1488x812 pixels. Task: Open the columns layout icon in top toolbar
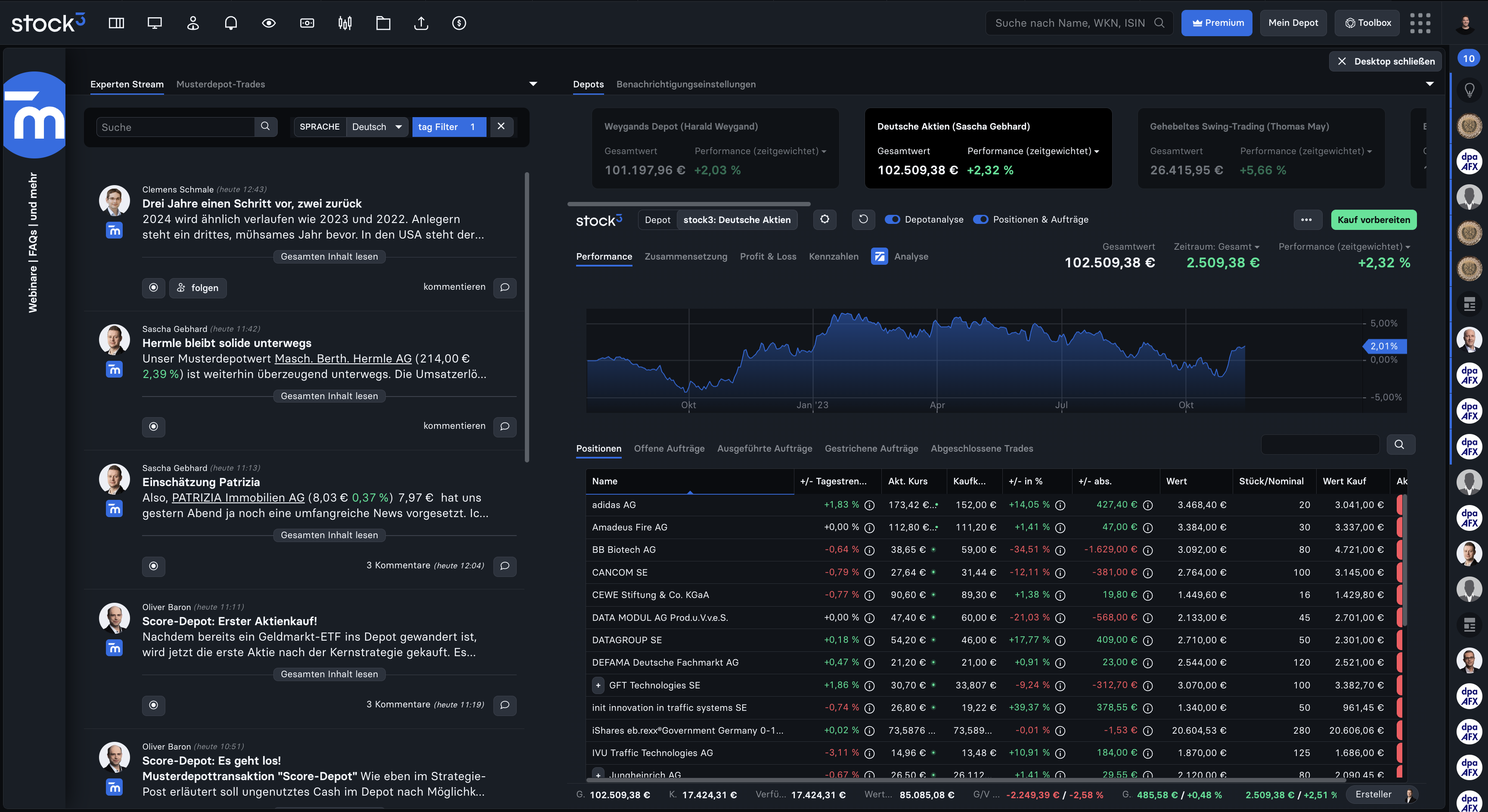116,23
